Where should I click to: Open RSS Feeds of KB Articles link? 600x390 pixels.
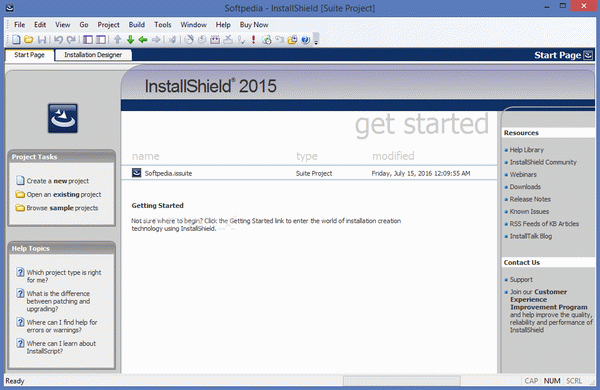pos(544,224)
